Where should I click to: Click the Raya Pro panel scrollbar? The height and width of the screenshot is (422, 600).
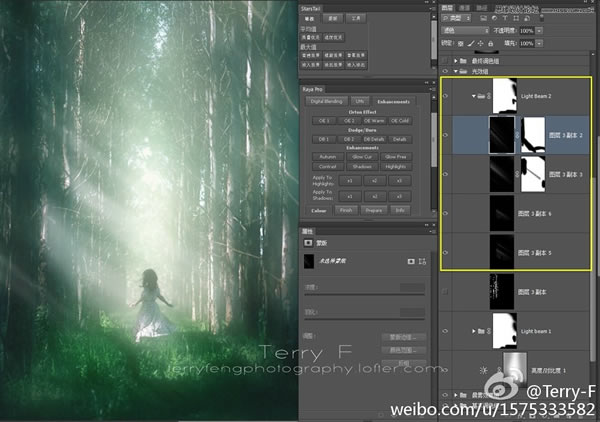(x=434, y=140)
